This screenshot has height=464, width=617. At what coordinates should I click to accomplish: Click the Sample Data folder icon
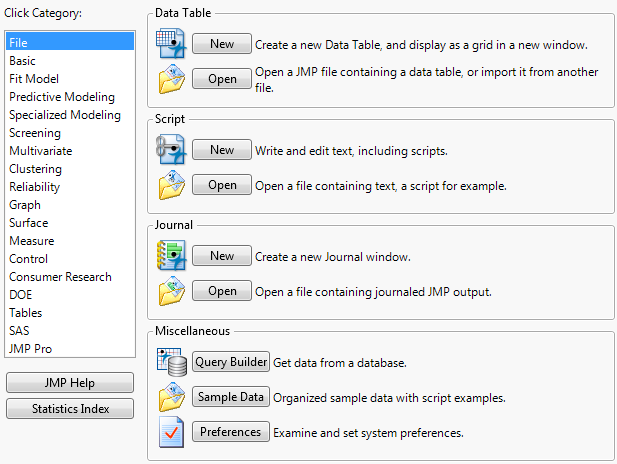tap(171, 397)
